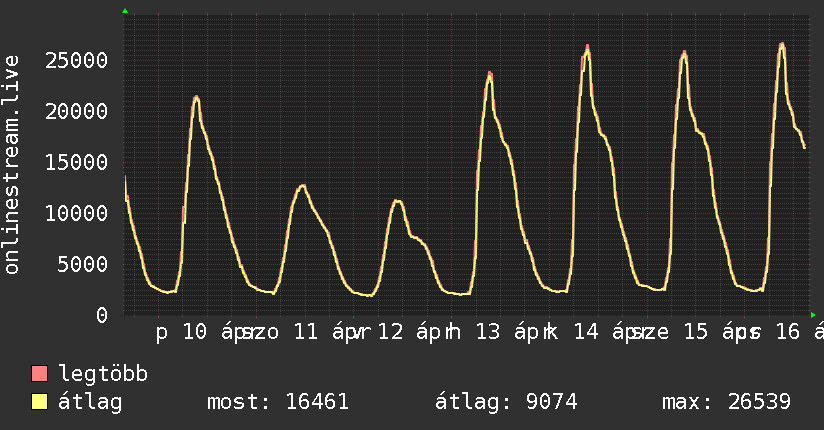The height and width of the screenshot is (430, 824).
Task: Click the onlinestream.live vertical axis title
Action: (11, 165)
